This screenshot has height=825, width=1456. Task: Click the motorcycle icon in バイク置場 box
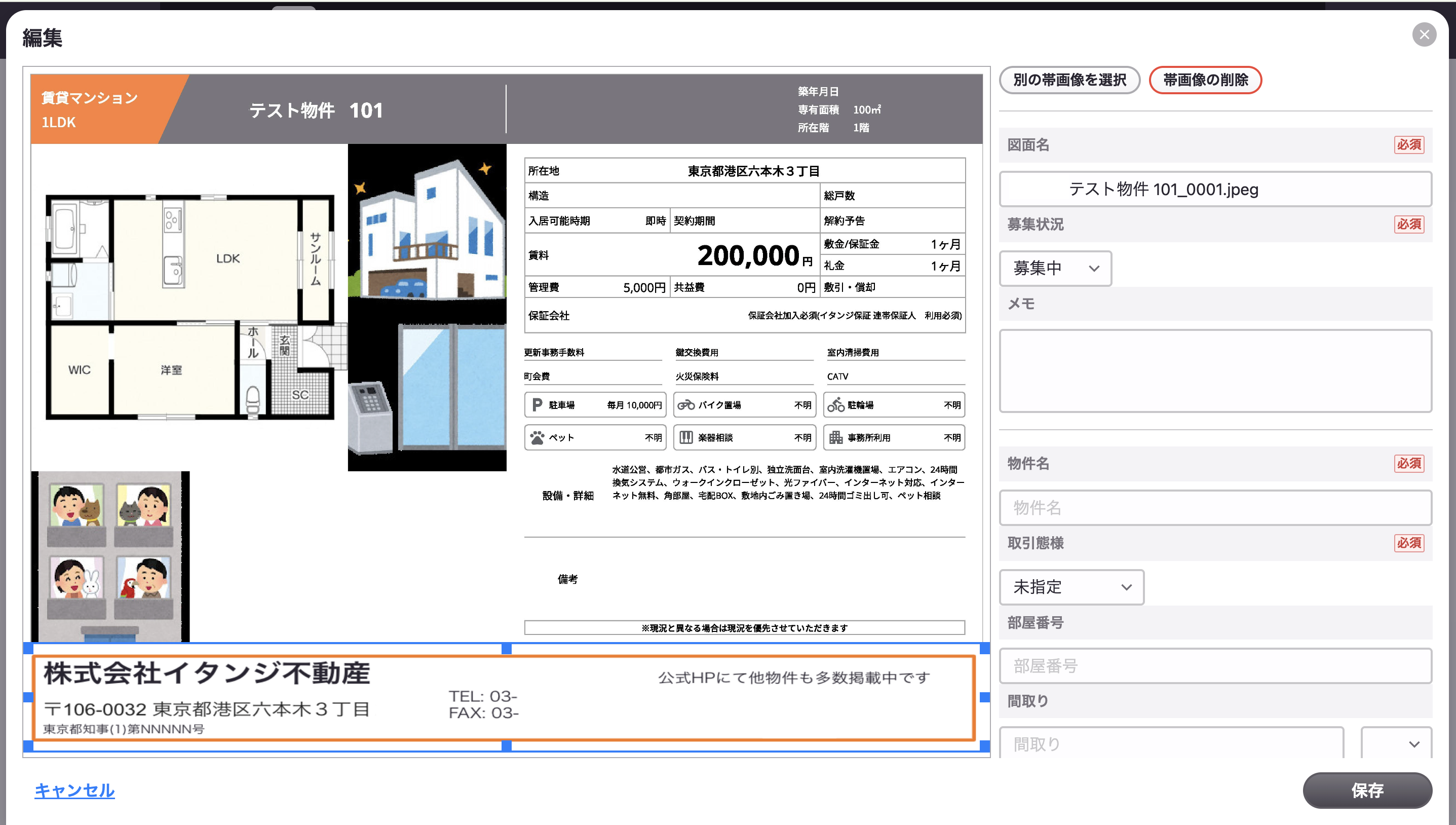point(686,404)
